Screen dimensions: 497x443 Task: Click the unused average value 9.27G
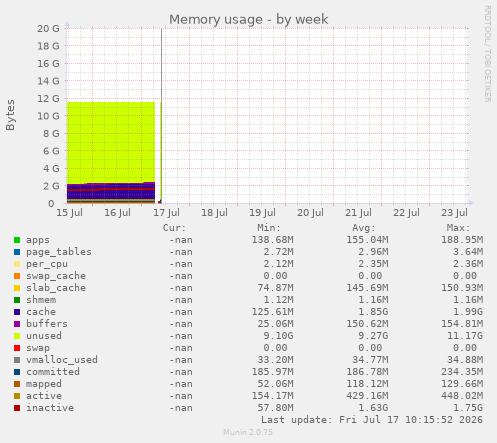[373, 336]
